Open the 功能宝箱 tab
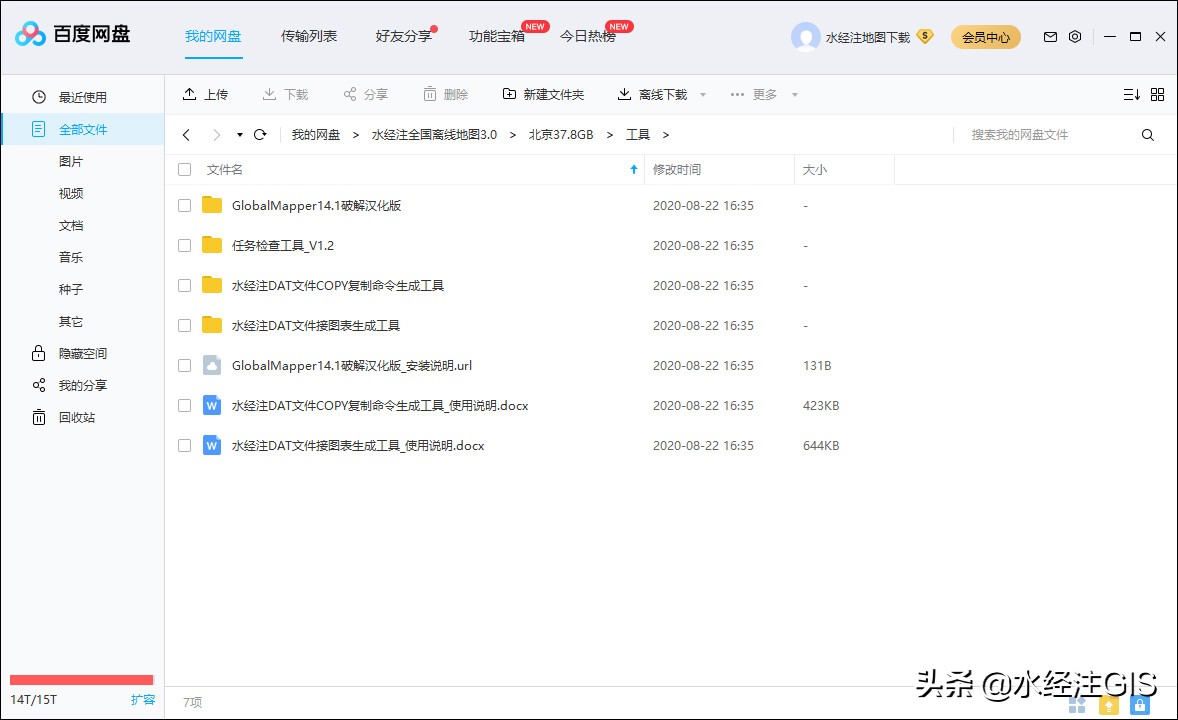Viewport: 1178px width, 720px height. click(497, 35)
